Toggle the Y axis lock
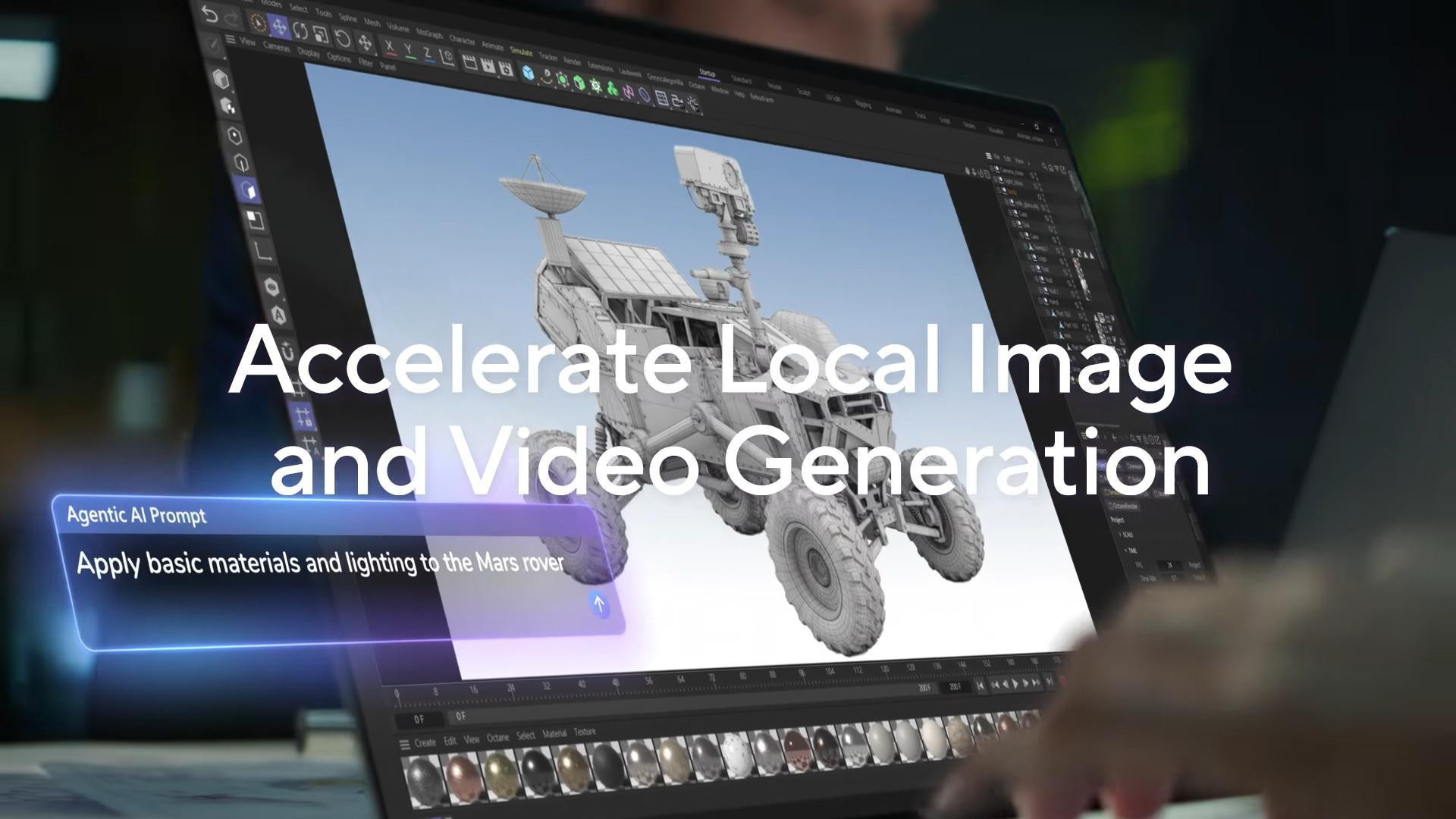 point(409,52)
